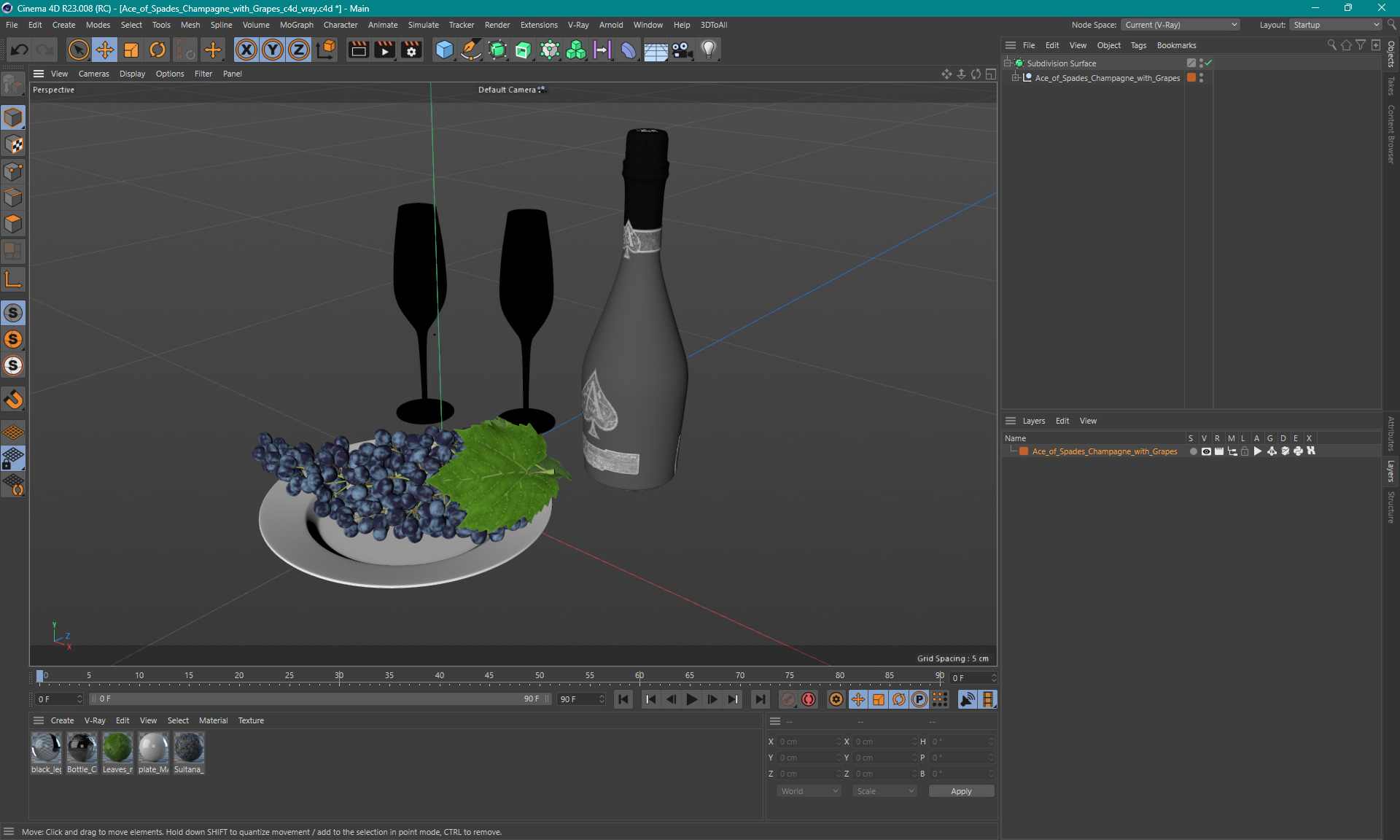Open the MoGraph menu
Screen dimensions: 1400x840
point(296,25)
